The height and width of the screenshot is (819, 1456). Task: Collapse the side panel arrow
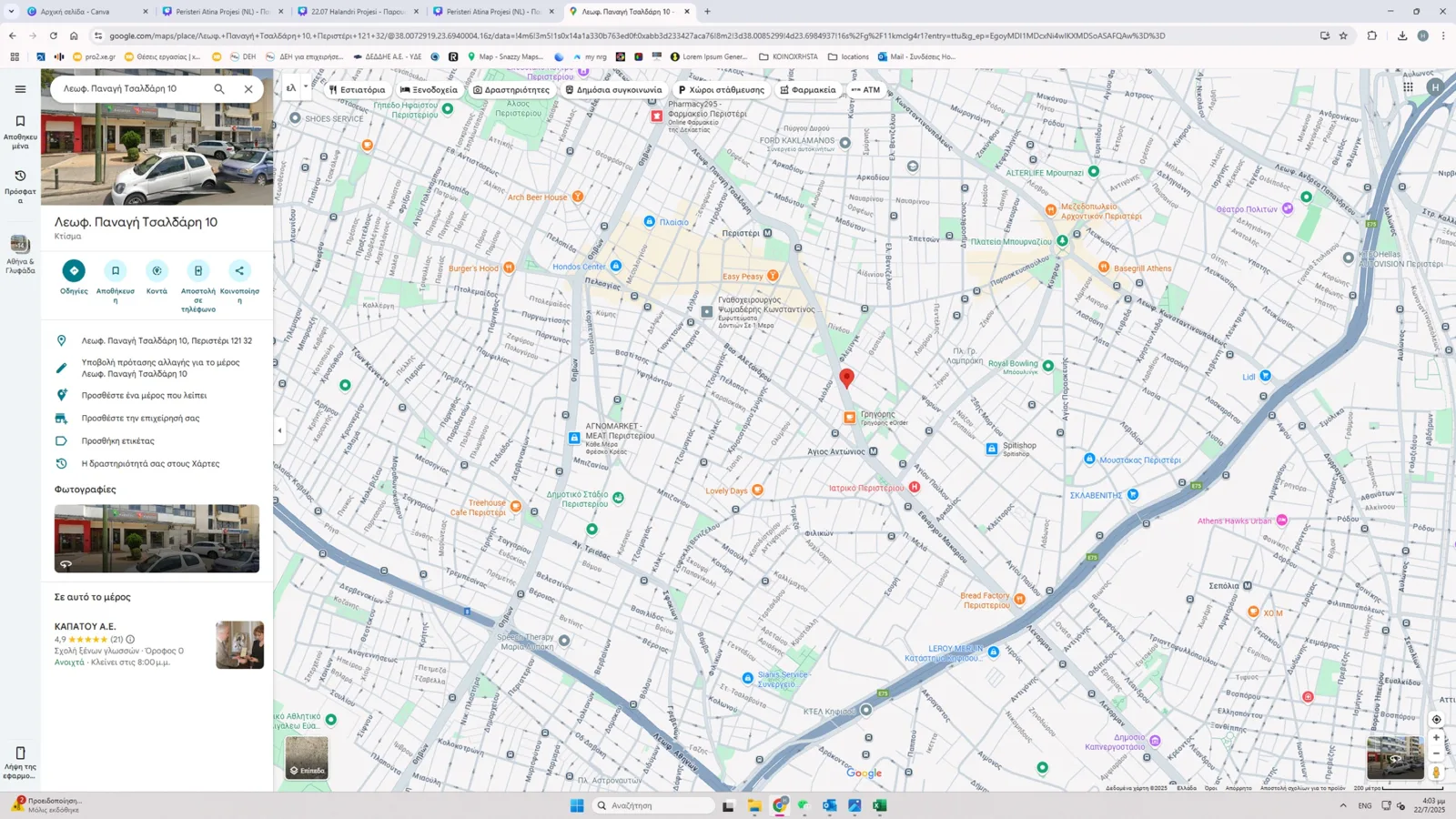tap(279, 430)
